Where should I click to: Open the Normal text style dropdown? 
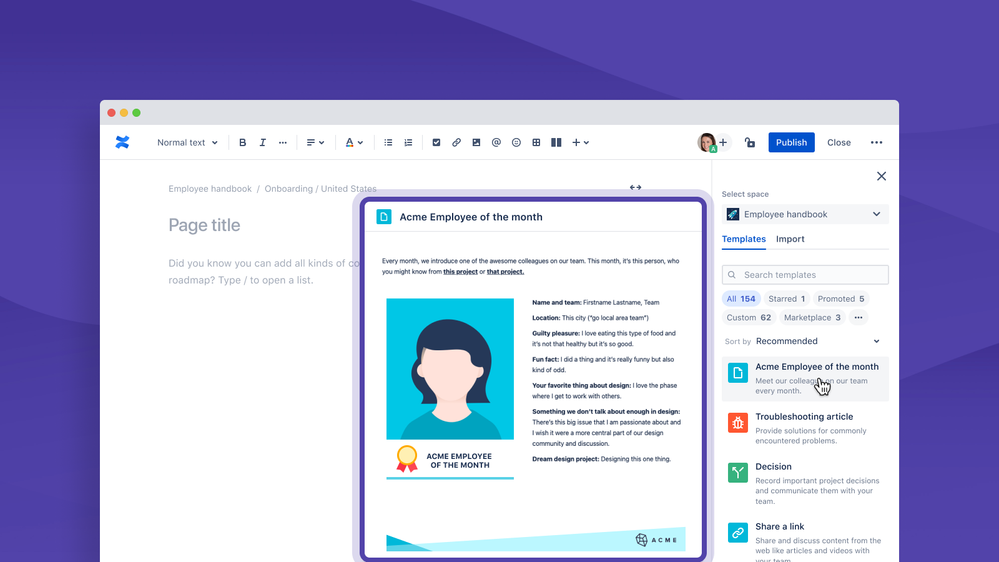tap(187, 143)
